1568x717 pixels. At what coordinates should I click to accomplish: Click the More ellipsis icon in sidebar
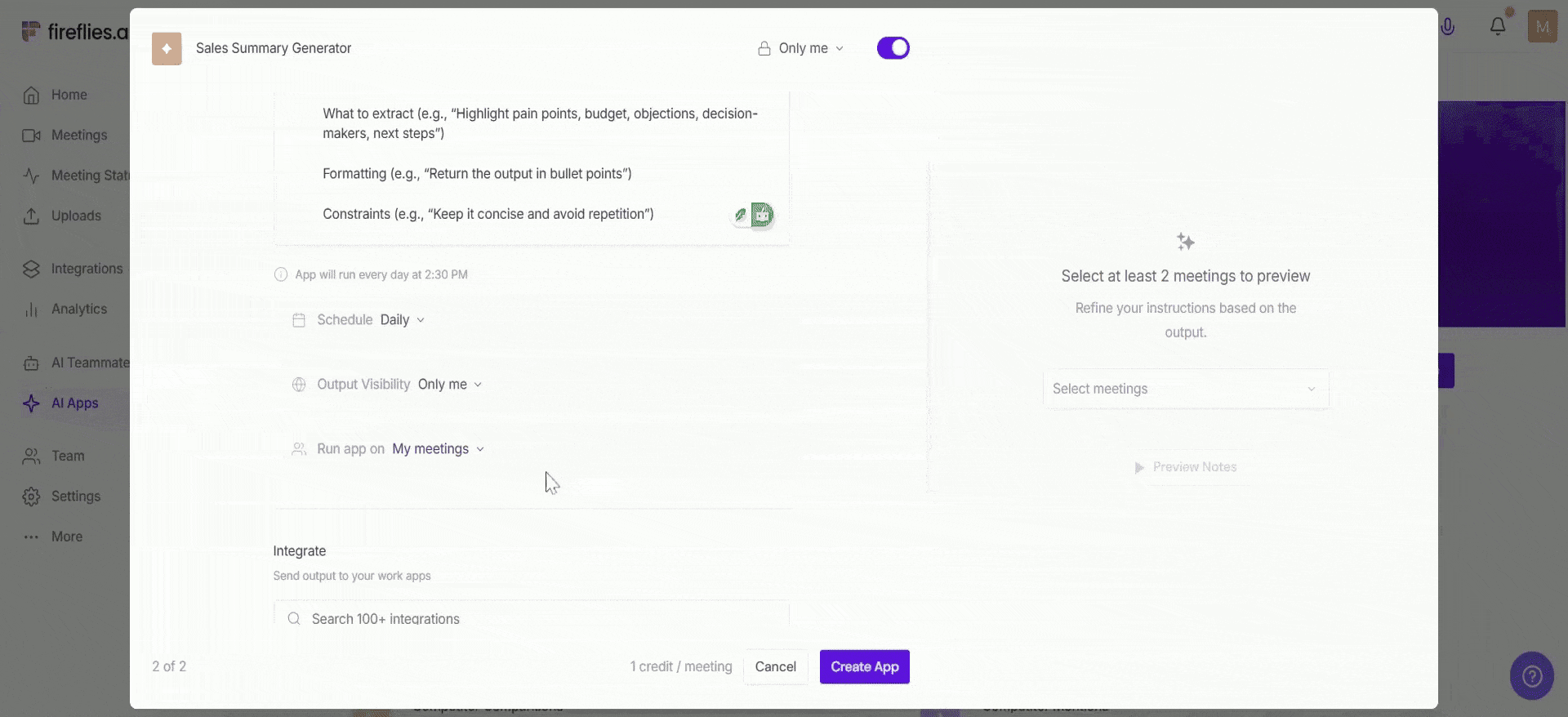[31, 537]
